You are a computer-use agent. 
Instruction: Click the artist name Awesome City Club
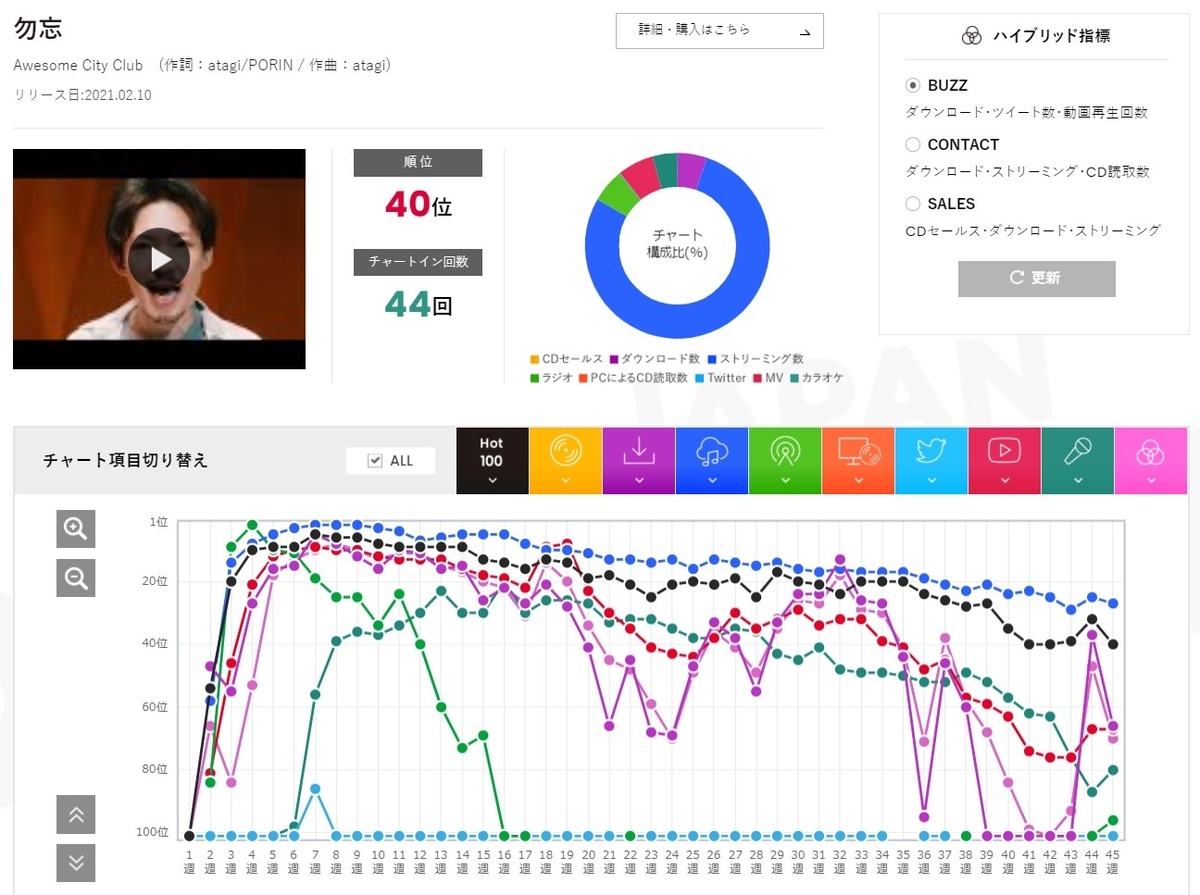coord(78,66)
